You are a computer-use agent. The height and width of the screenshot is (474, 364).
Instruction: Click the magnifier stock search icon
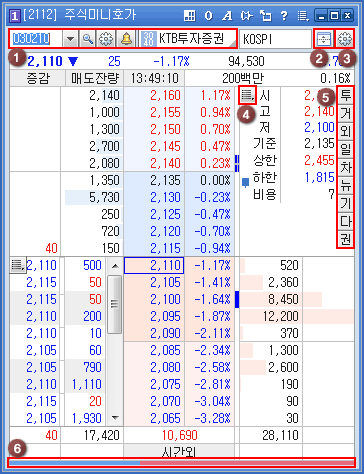[x=87, y=39]
